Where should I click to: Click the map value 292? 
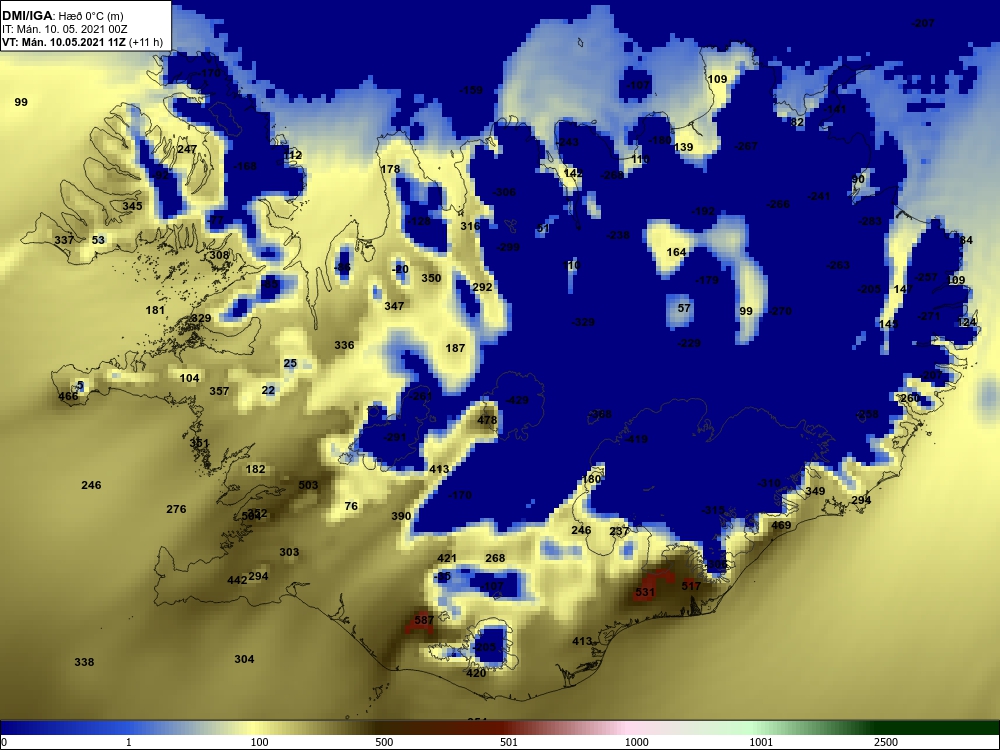click(x=482, y=287)
